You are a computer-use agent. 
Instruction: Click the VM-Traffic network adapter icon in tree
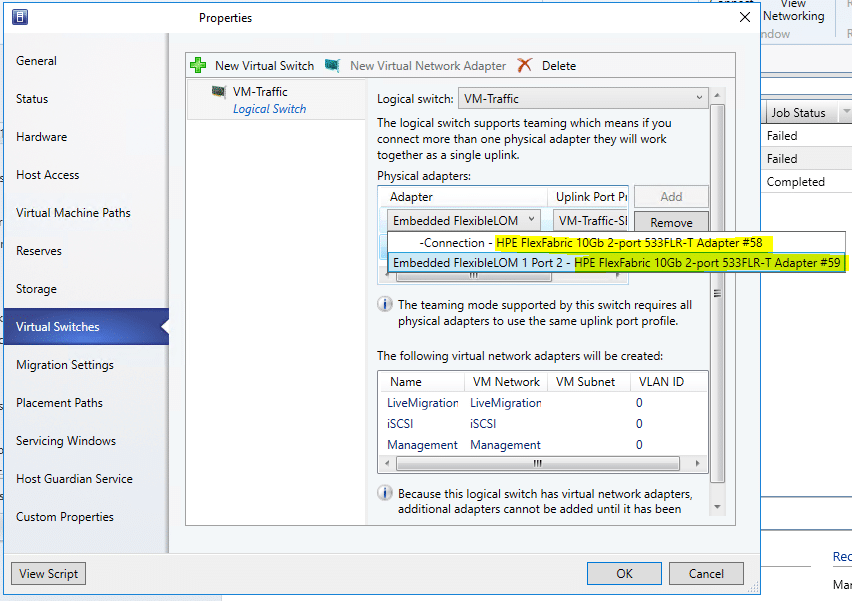(x=219, y=91)
